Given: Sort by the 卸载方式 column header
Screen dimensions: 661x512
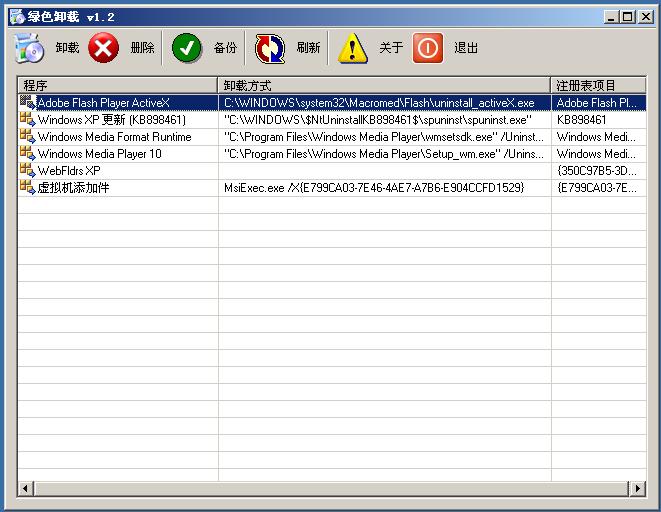Looking at the screenshot, I should (x=384, y=86).
